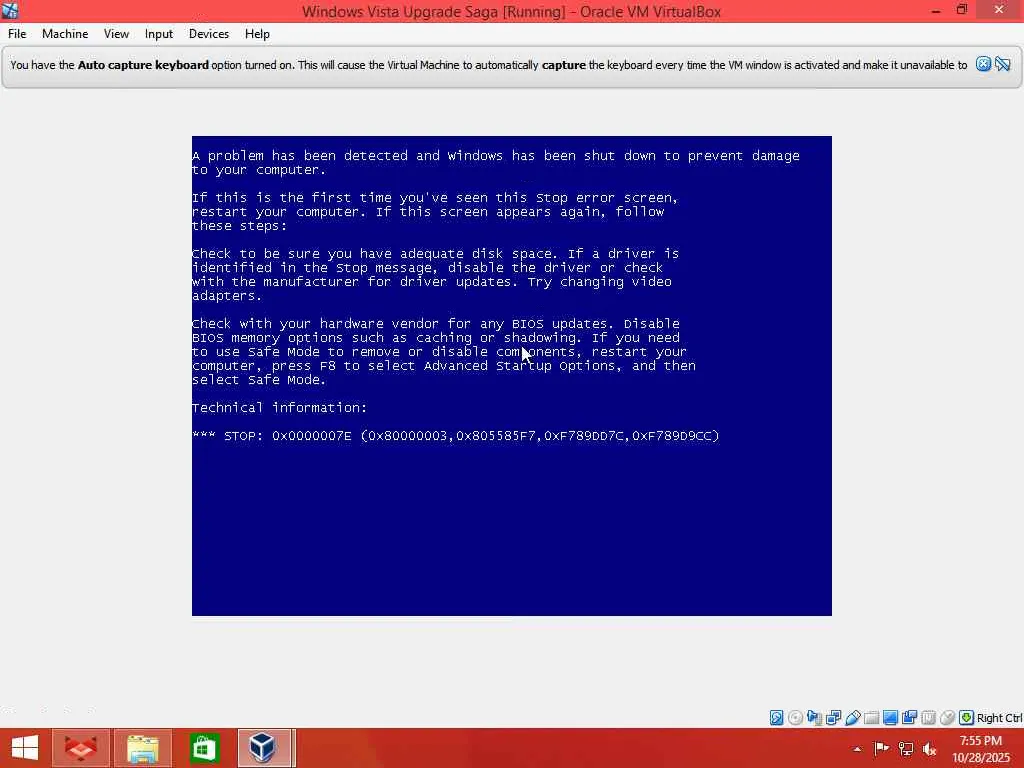The height and width of the screenshot is (768, 1024).
Task: Click the STOP: 0x0000007E error line
Action: click(456, 436)
